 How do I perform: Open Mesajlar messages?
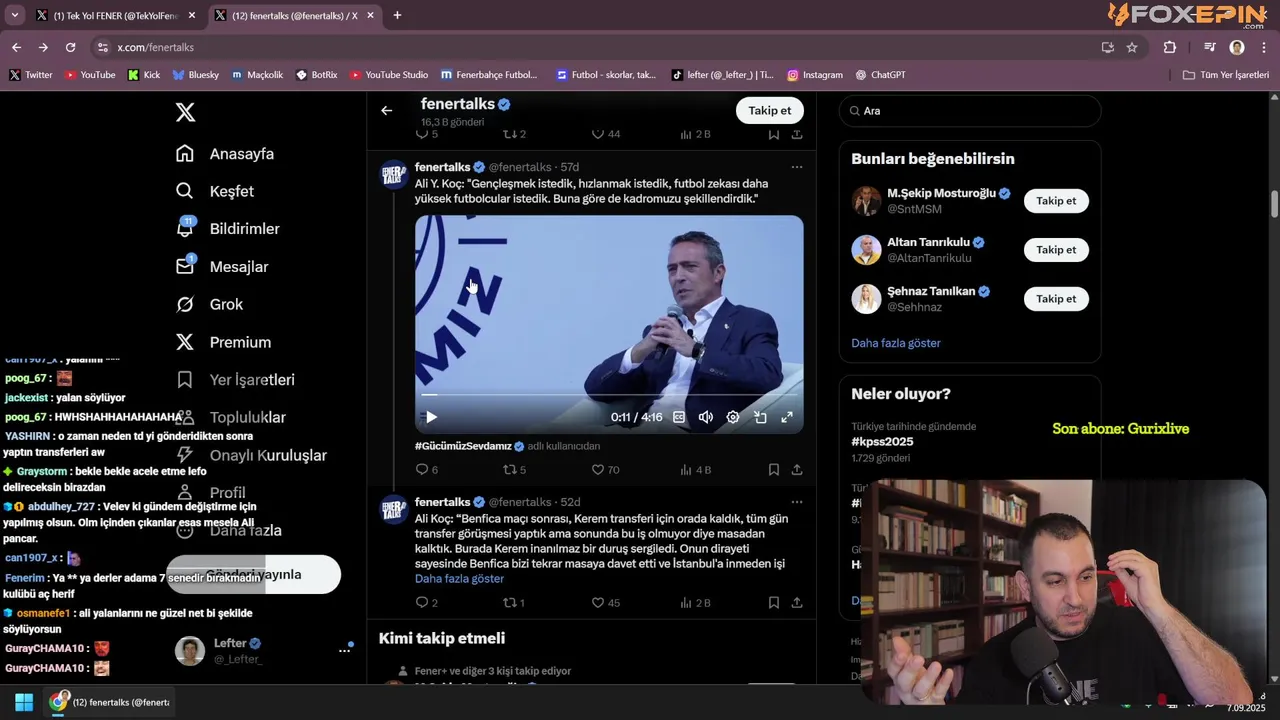pos(222,267)
